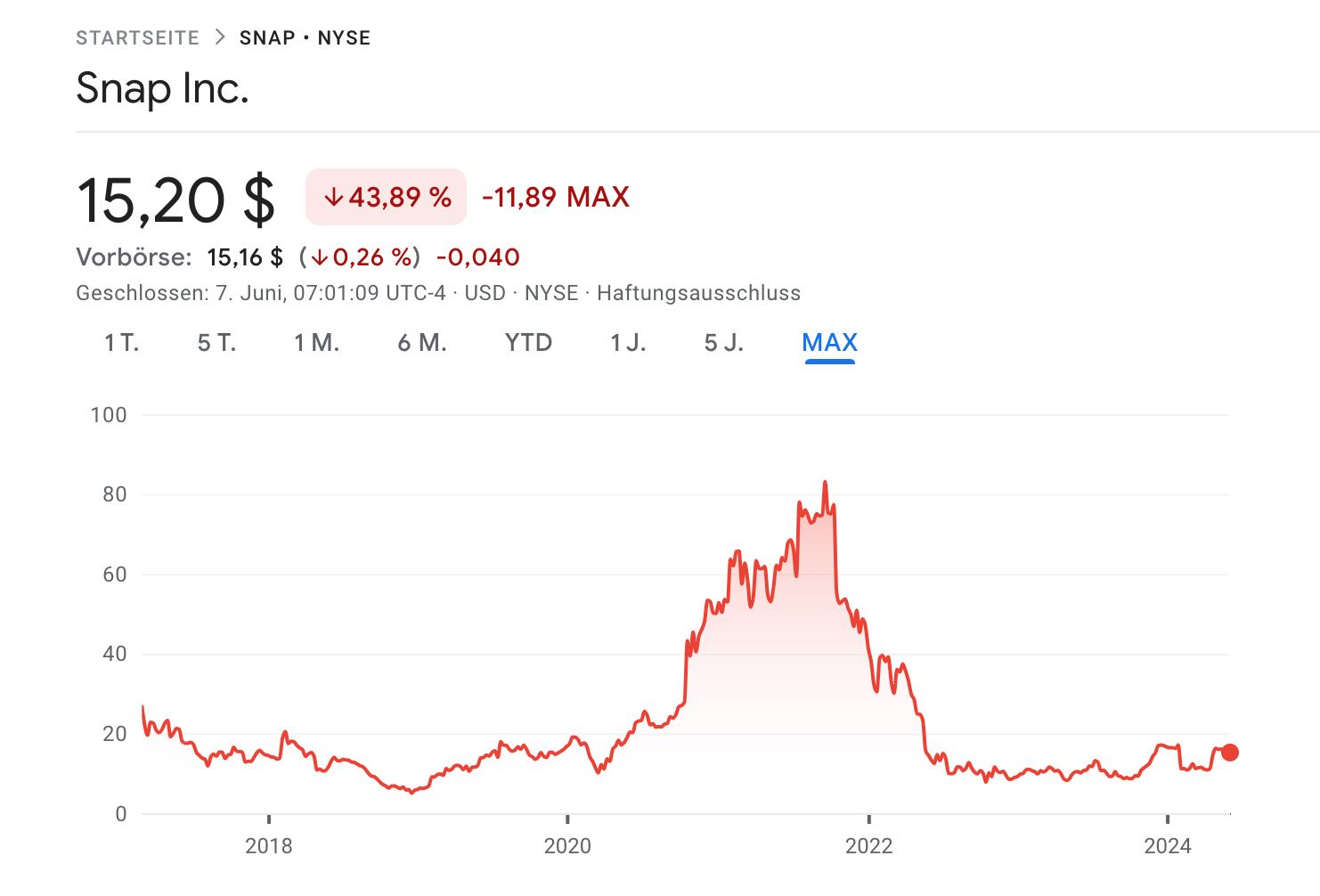The height and width of the screenshot is (896, 1320).
Task: Choose the 5 J. time range
Action: [723, 343]
